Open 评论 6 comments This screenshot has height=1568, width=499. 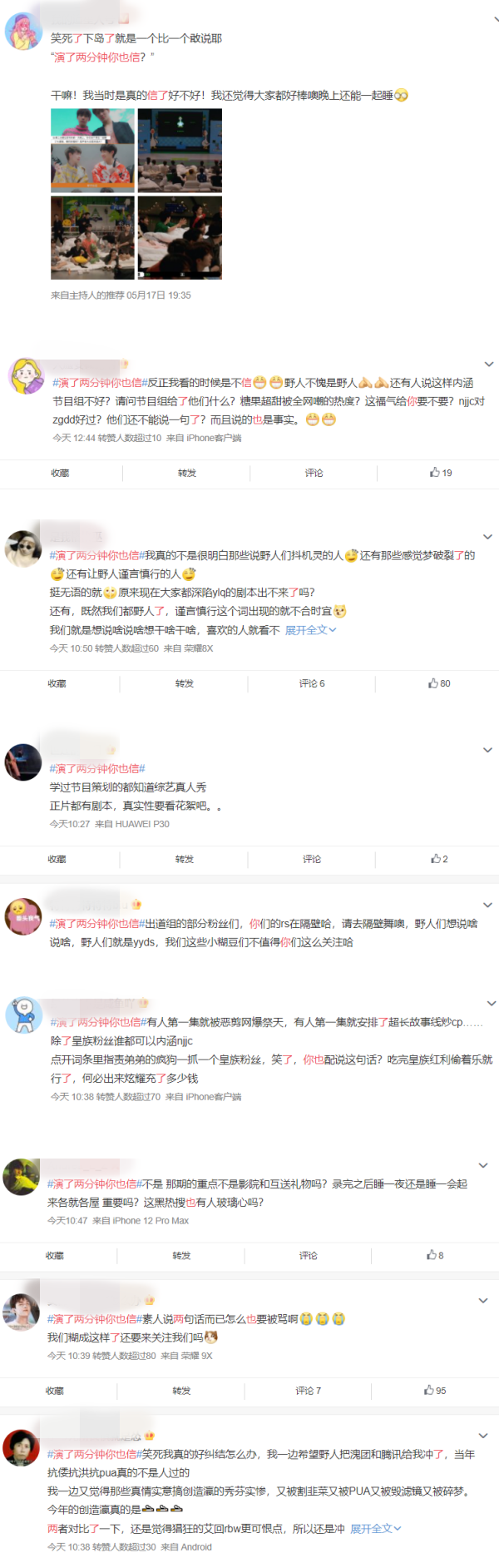[312, 683]
